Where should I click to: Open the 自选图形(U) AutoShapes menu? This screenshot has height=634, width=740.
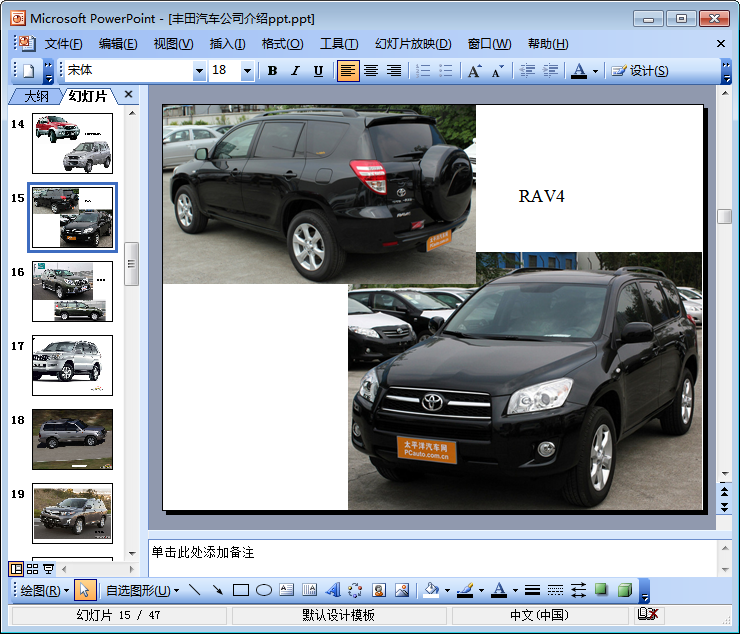pyautogui.click(x=142, y=590)
